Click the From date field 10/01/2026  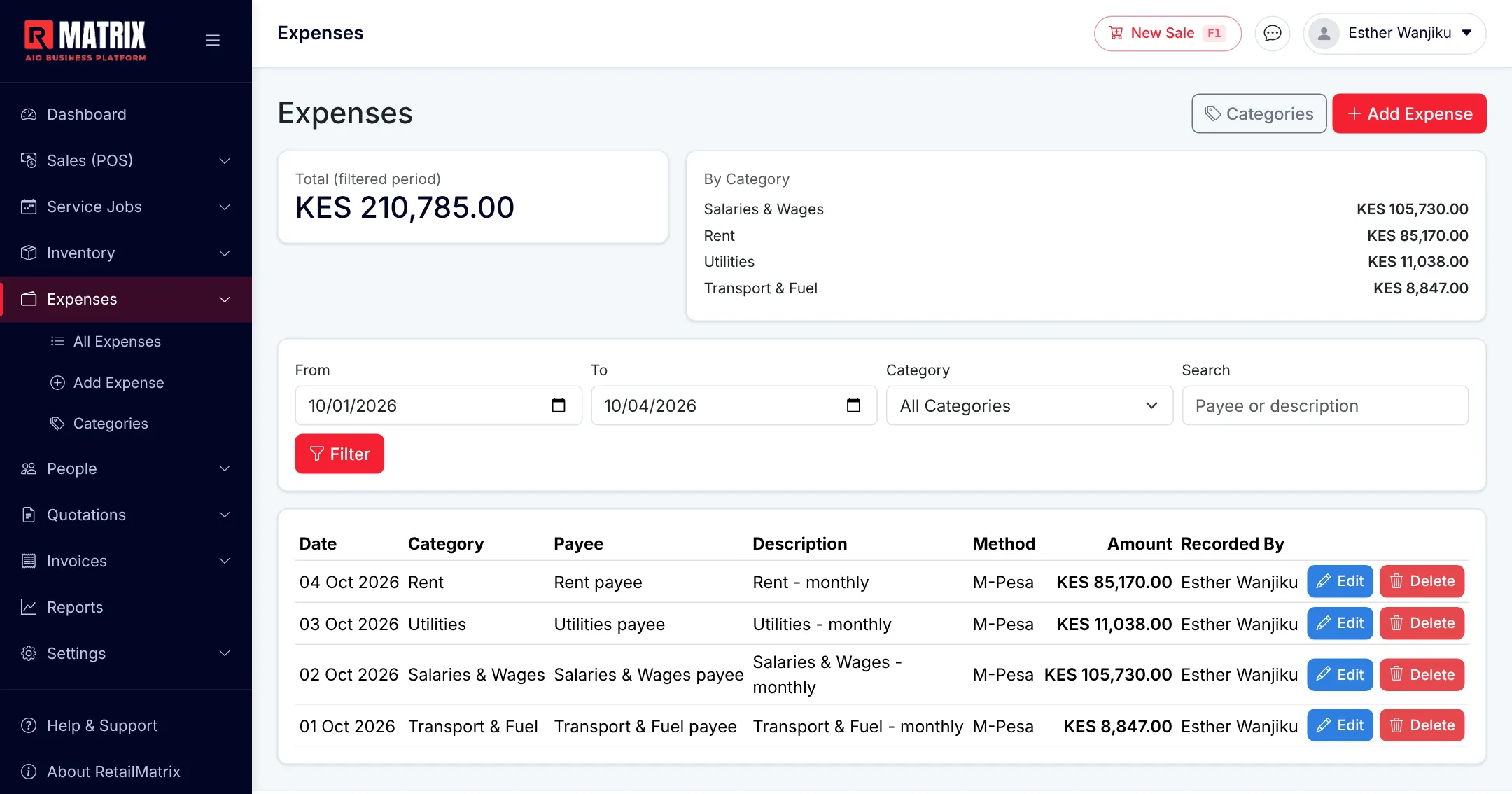coord(438,405)
